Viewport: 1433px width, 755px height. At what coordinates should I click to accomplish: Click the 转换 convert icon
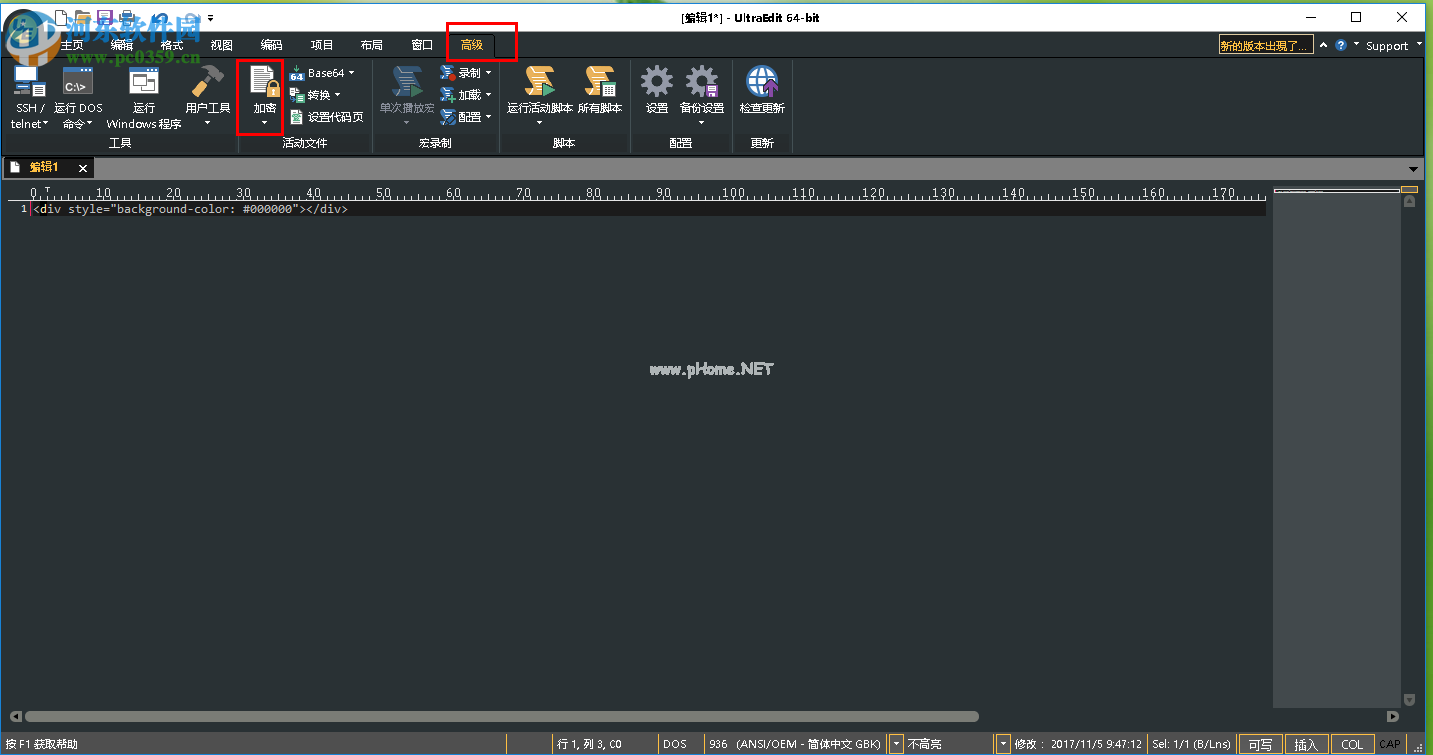coord(297,95)
